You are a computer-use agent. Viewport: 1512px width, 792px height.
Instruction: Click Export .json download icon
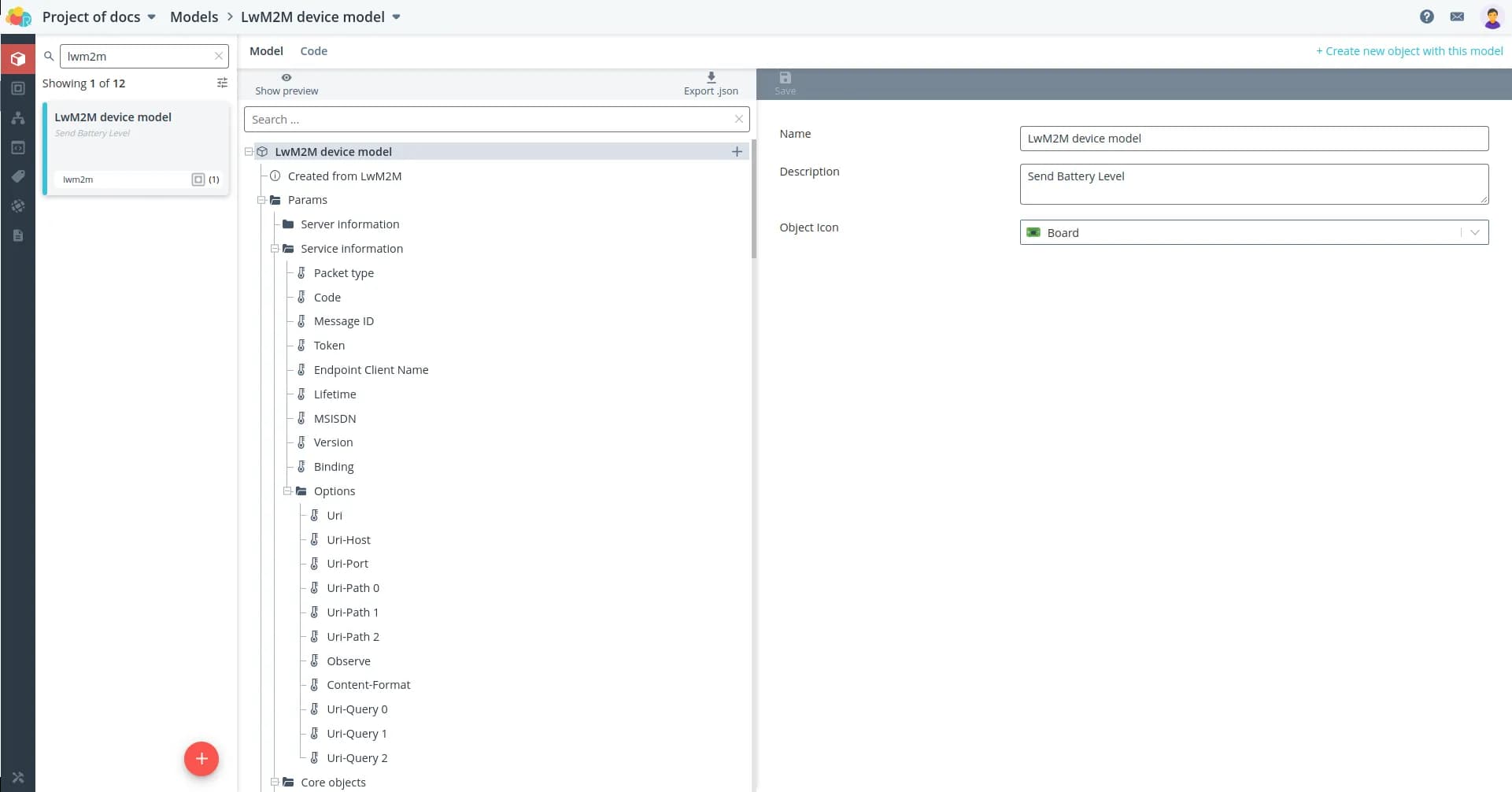(711, 78)
